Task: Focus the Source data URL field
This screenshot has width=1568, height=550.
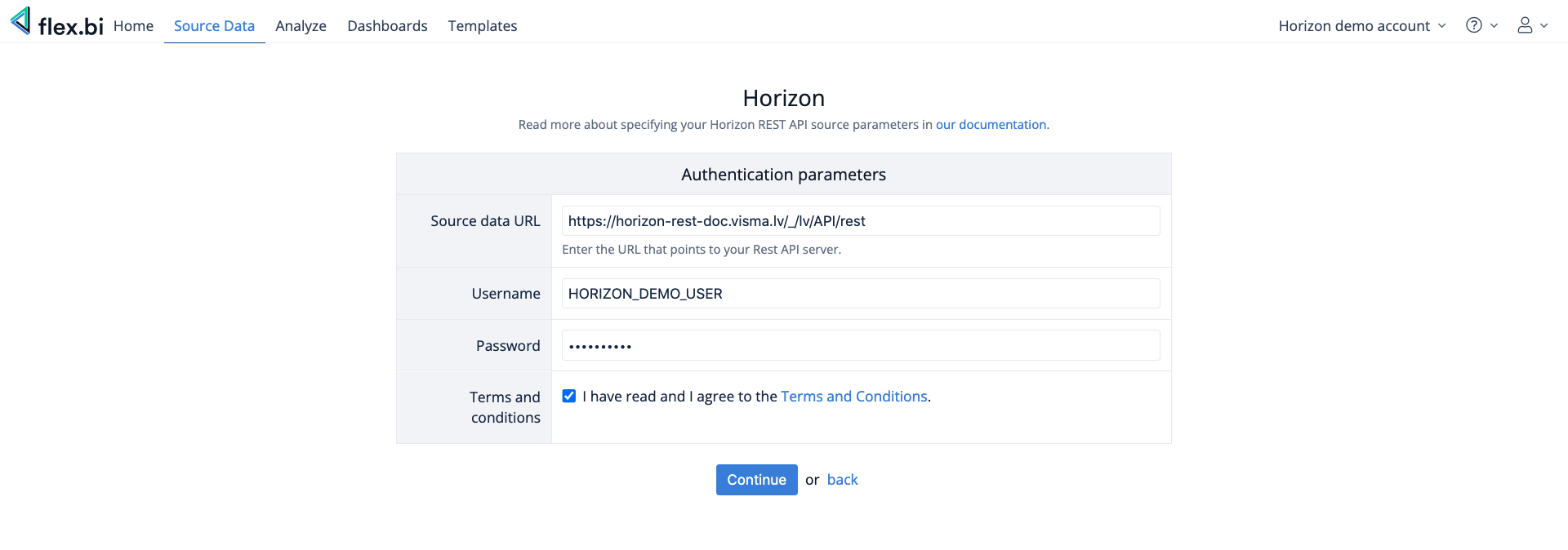Action: tap(860, 221)
